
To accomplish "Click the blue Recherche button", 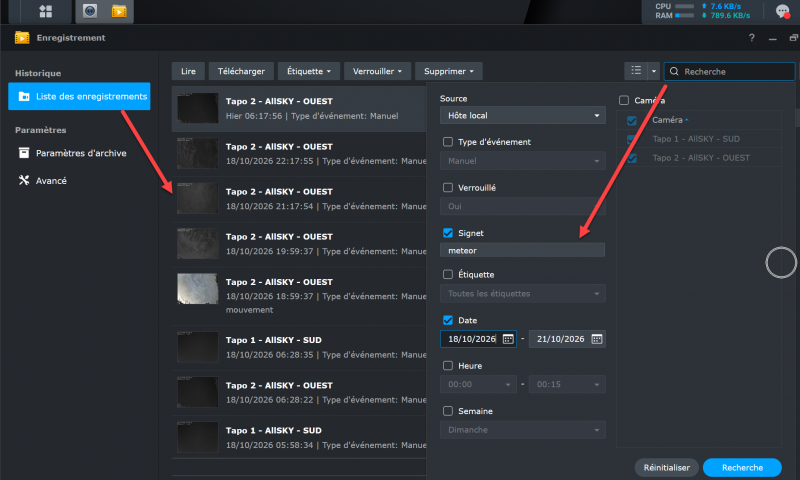I will click(x=742, y=468).
